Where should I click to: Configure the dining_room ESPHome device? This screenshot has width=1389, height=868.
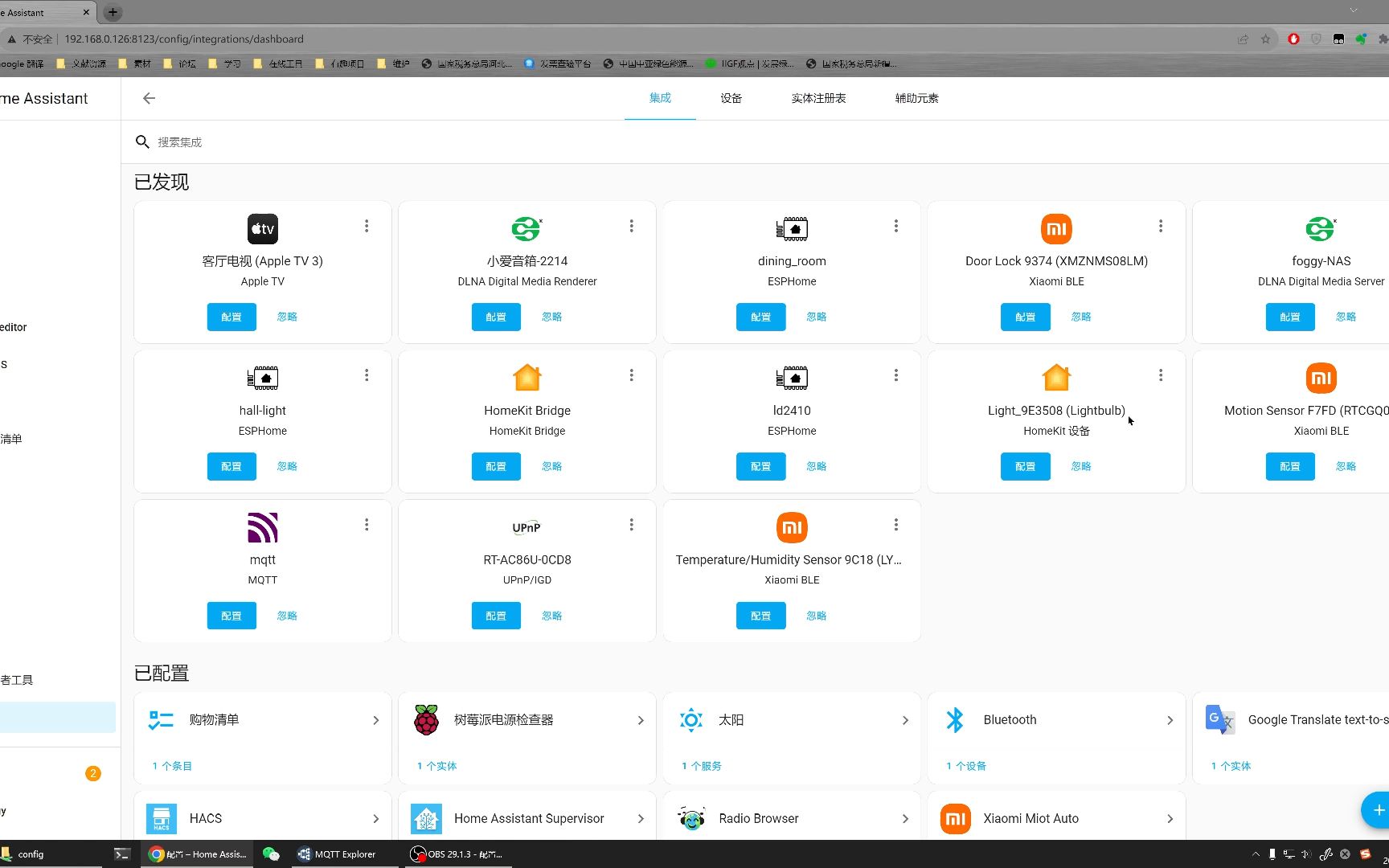click(760, 317)
